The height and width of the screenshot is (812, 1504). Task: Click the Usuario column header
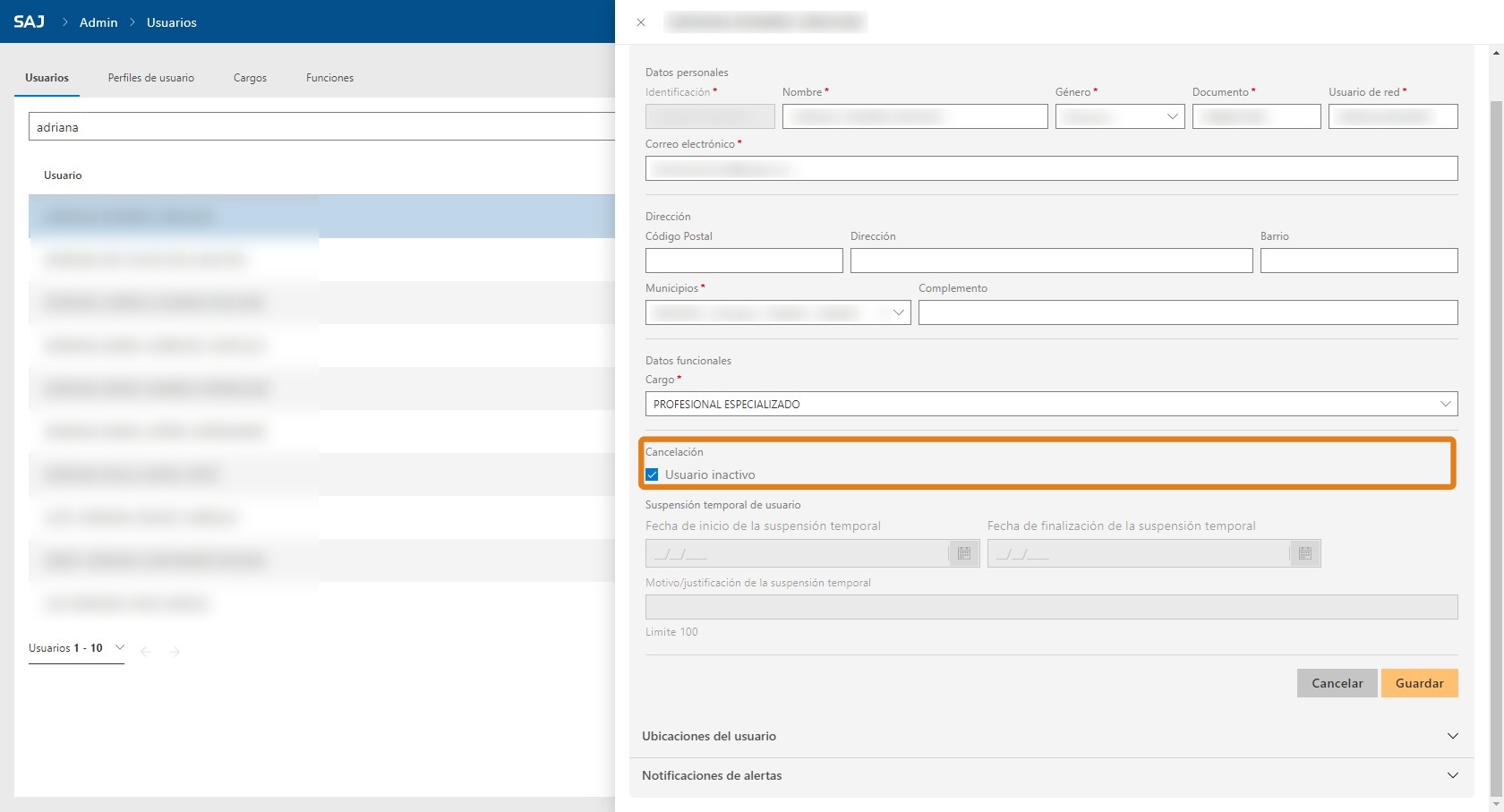pyautogui.click(x=63, y=175)
